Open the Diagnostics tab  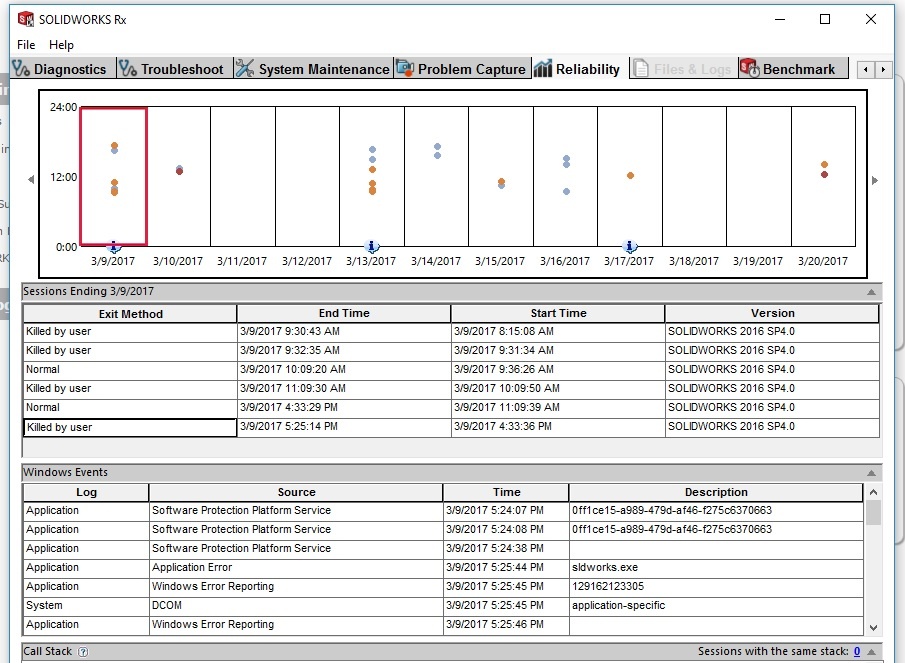point(63,69)
